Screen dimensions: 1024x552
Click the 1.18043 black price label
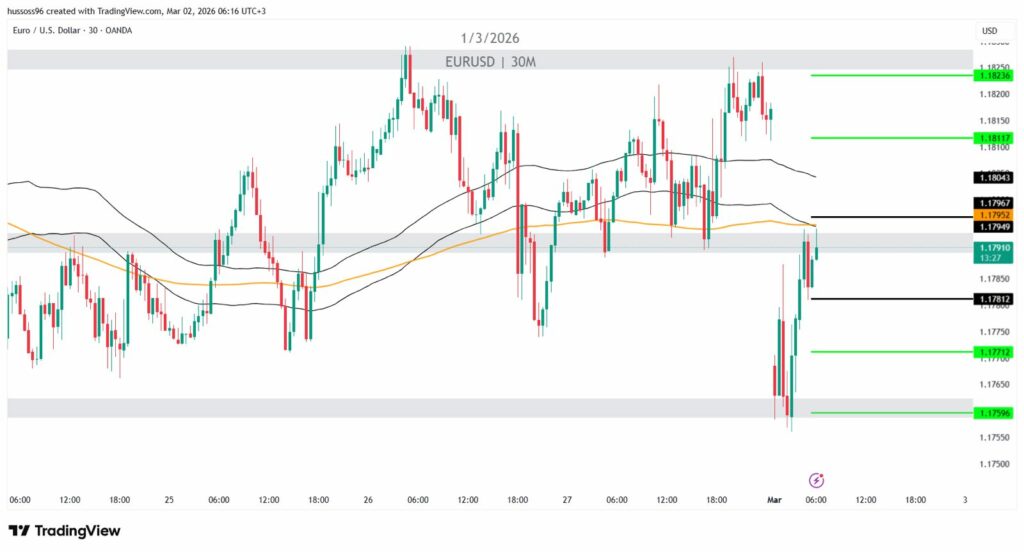coord(995,177)
